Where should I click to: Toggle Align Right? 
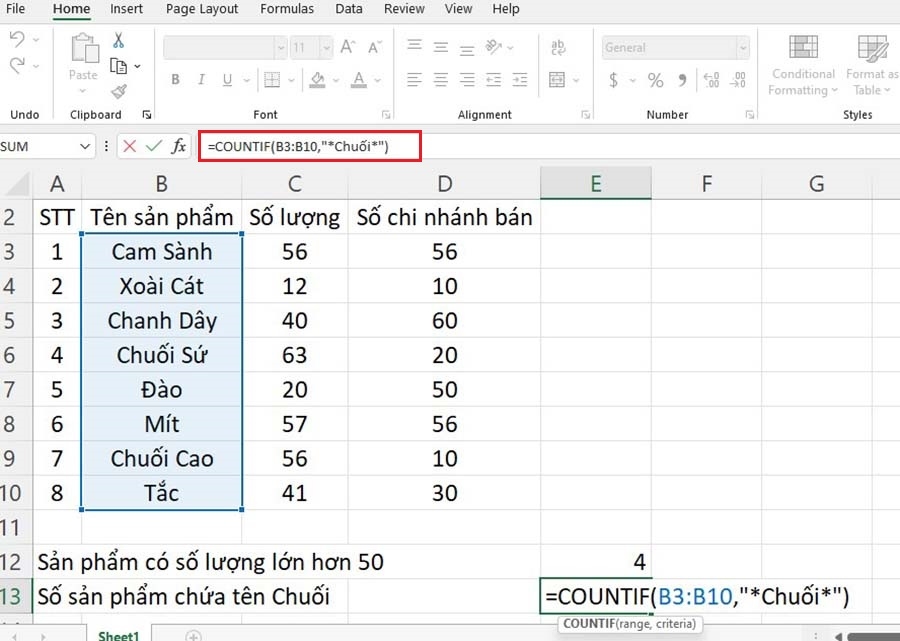tap(467, 80)
